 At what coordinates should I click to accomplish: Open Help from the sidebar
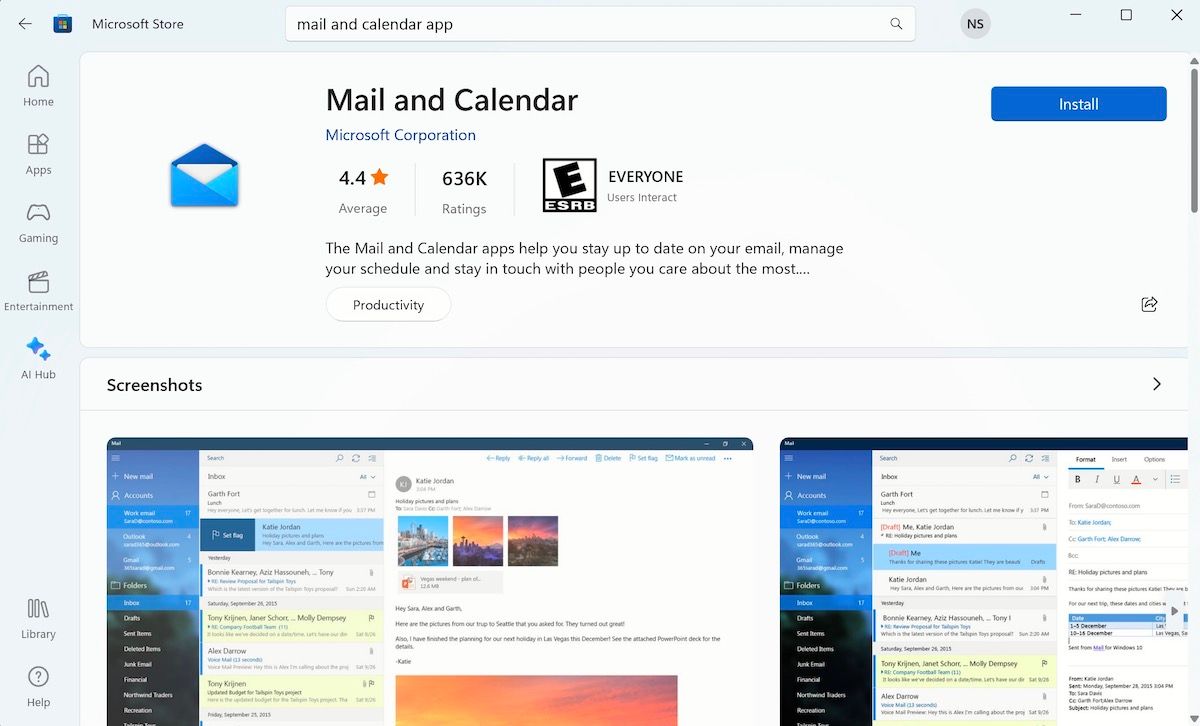[x=37, y=686]
